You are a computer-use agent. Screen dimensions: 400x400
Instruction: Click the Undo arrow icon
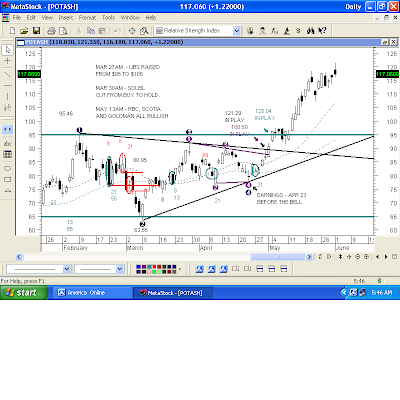[x=117, y=31]
